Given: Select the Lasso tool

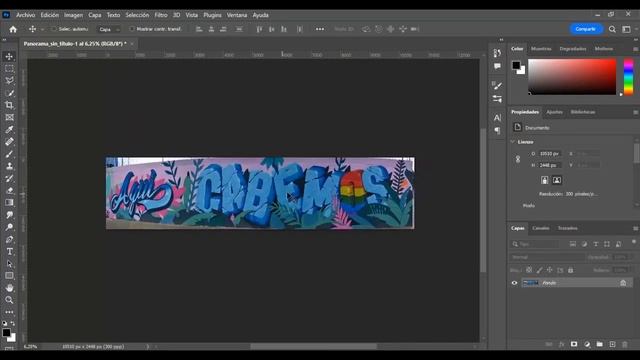Looking at the screenshot, I should tap(9, 80).
